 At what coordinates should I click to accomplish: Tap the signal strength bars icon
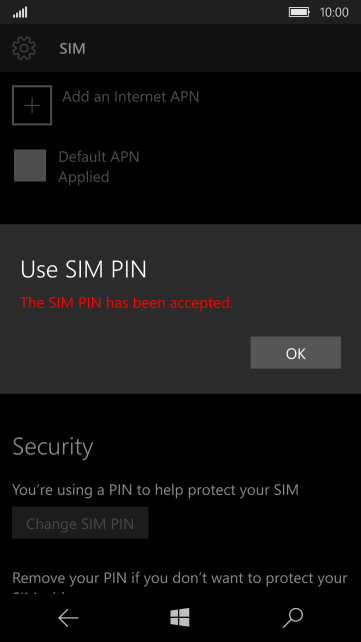click(x=20, y=13)
